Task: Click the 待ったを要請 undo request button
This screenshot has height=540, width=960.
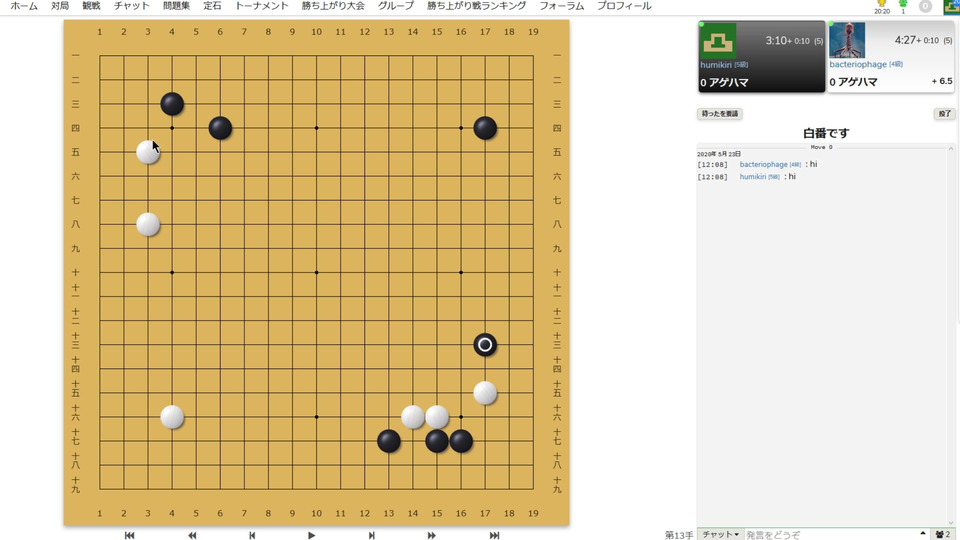Action: [x=719, y=114]
